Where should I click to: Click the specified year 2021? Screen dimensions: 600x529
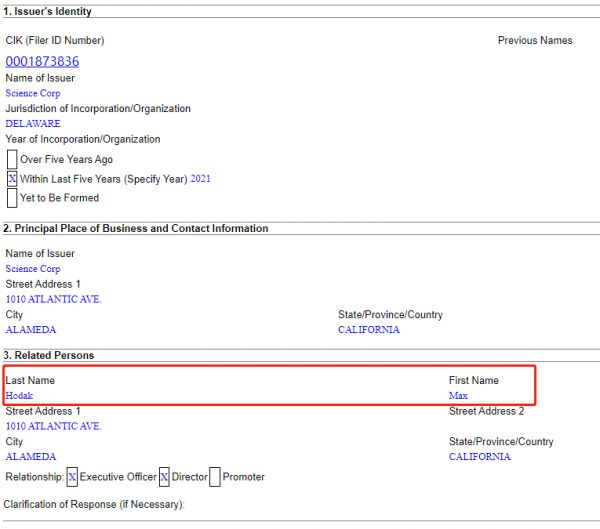pos(201,178)
